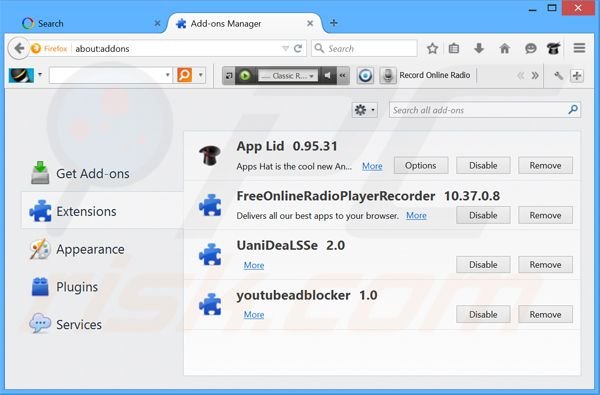Go to the Home page icon

pos(505,49)
